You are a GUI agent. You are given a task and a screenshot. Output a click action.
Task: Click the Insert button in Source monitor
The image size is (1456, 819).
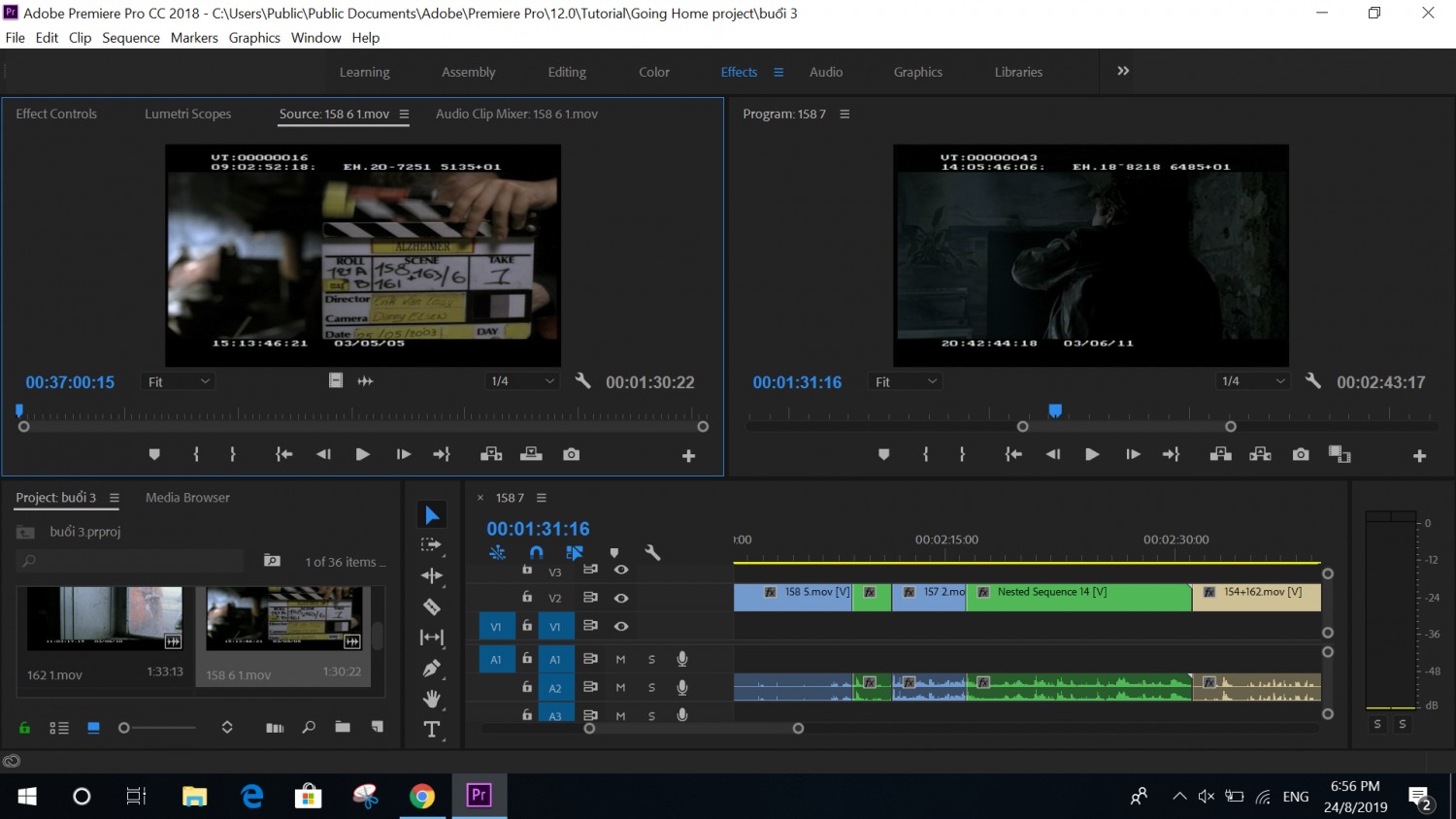click(491, 454)
